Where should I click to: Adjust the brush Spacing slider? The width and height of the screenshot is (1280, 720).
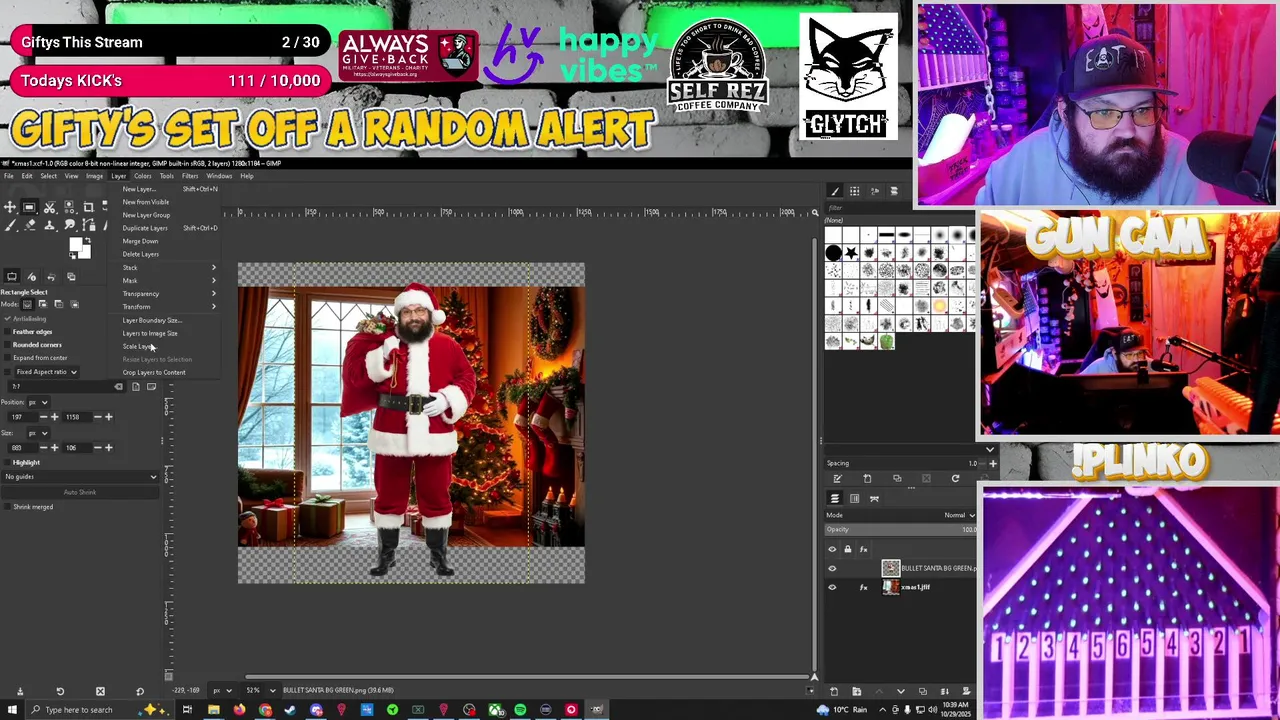900,463
